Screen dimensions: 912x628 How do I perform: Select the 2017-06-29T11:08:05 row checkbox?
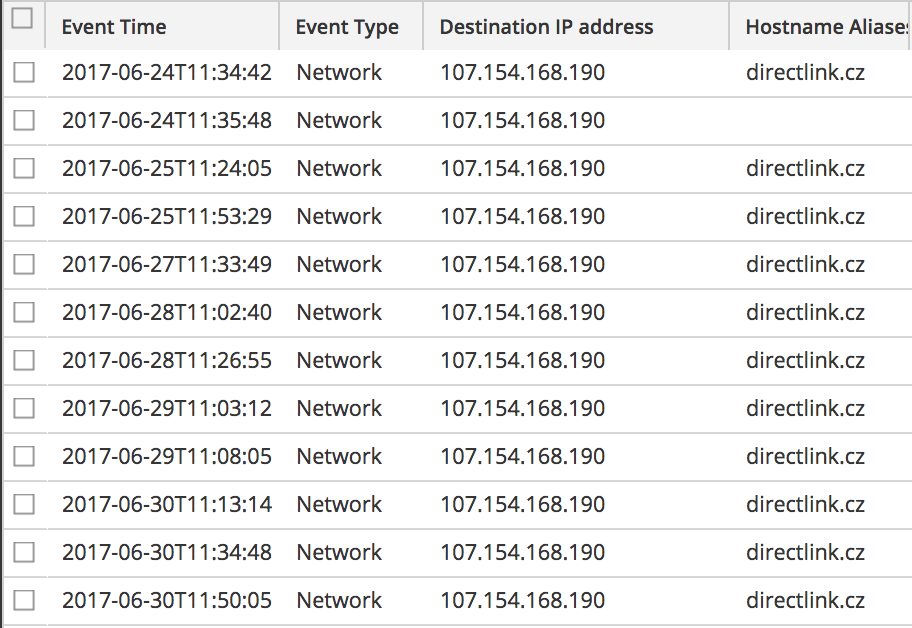[x=24, y=456]
